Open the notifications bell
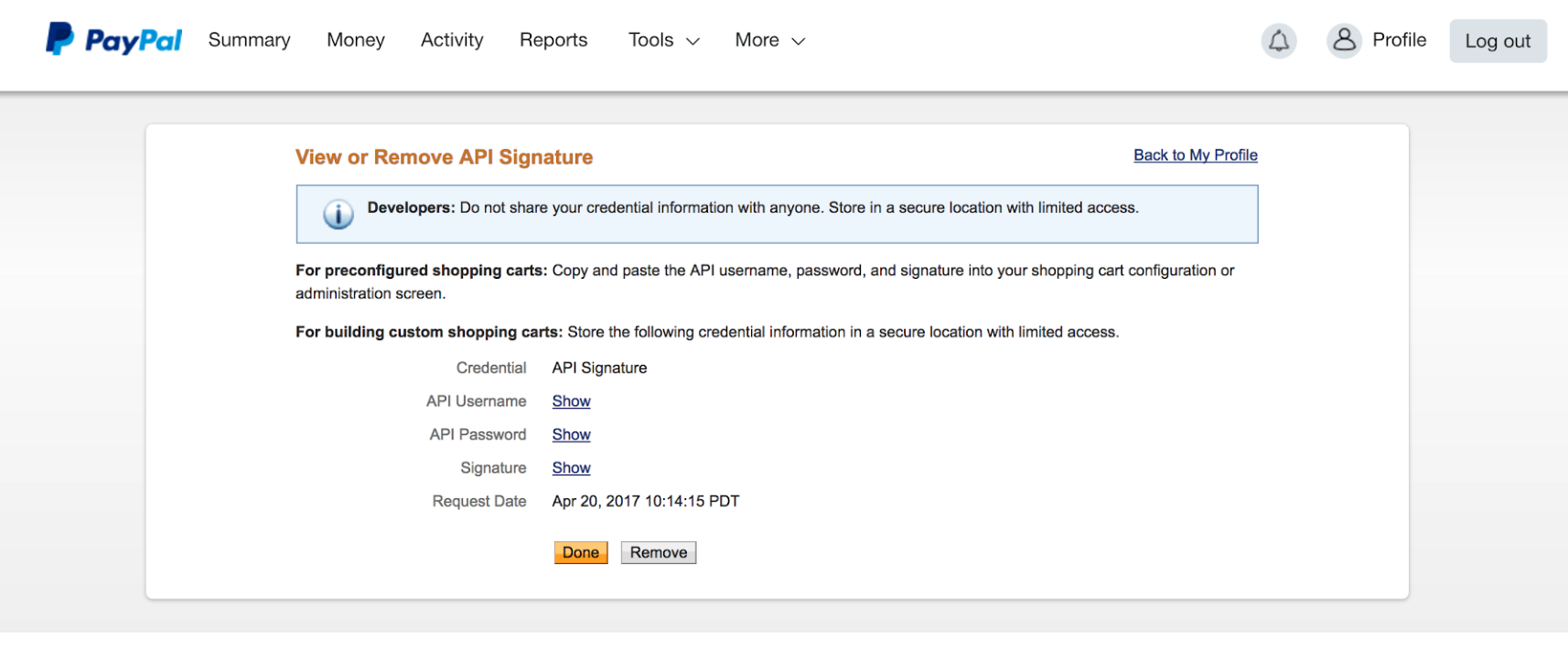Screen dimensions: 1568x650 (x=1278, y=41)
